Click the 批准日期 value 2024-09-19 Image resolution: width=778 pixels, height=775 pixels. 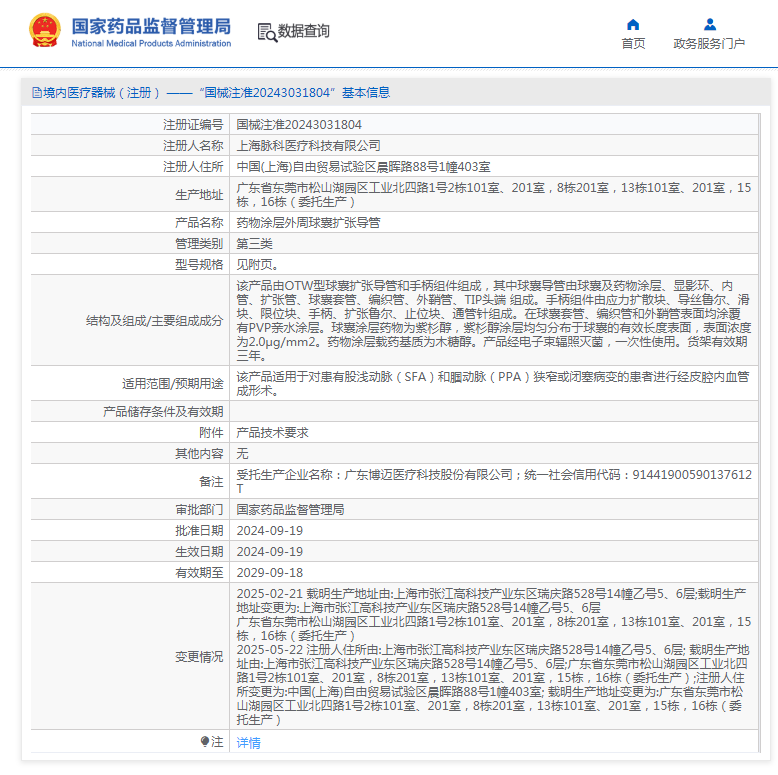(x=270, y=530)
